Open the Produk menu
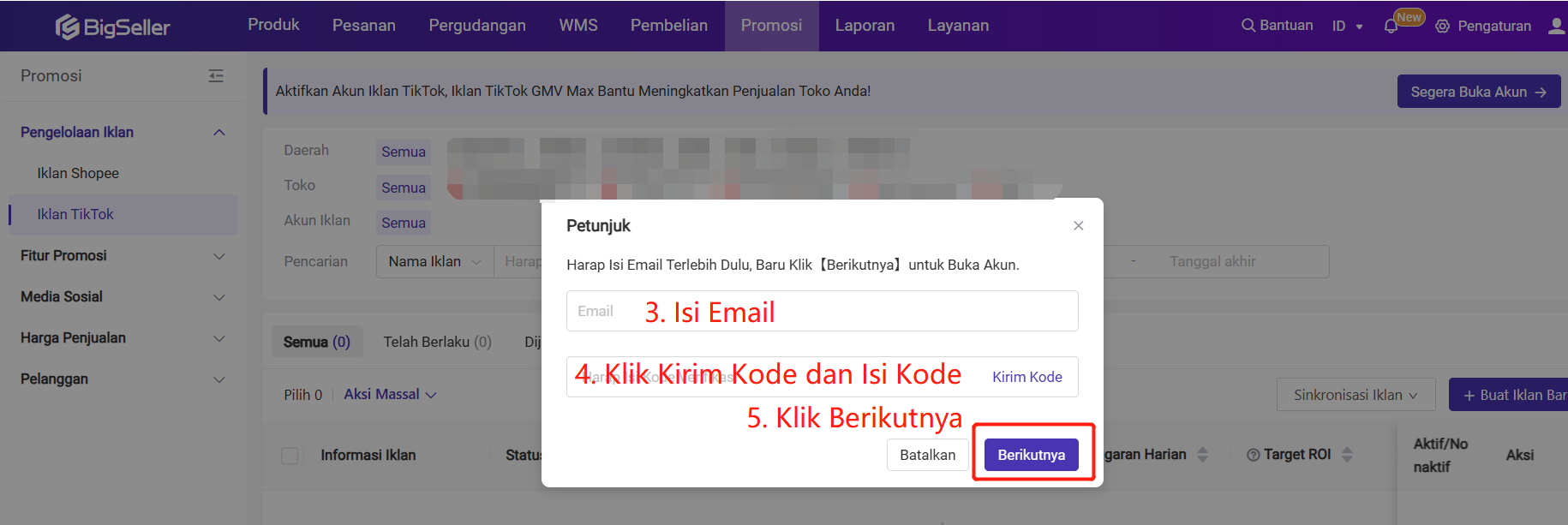Image resolution: width=1568 pixels, height=525 pixels. [x=273, y=25]
